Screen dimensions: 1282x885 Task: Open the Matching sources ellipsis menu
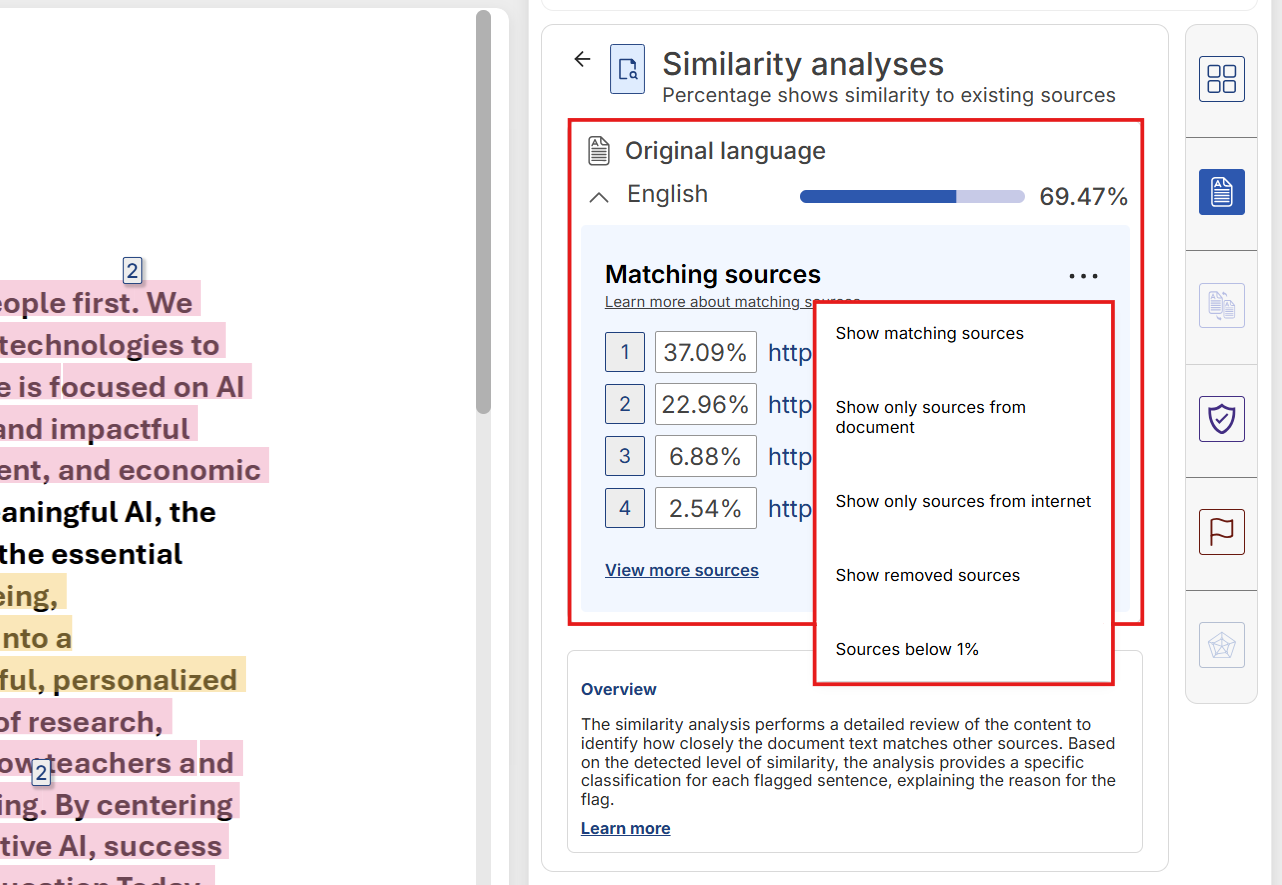click(1083, 275)
